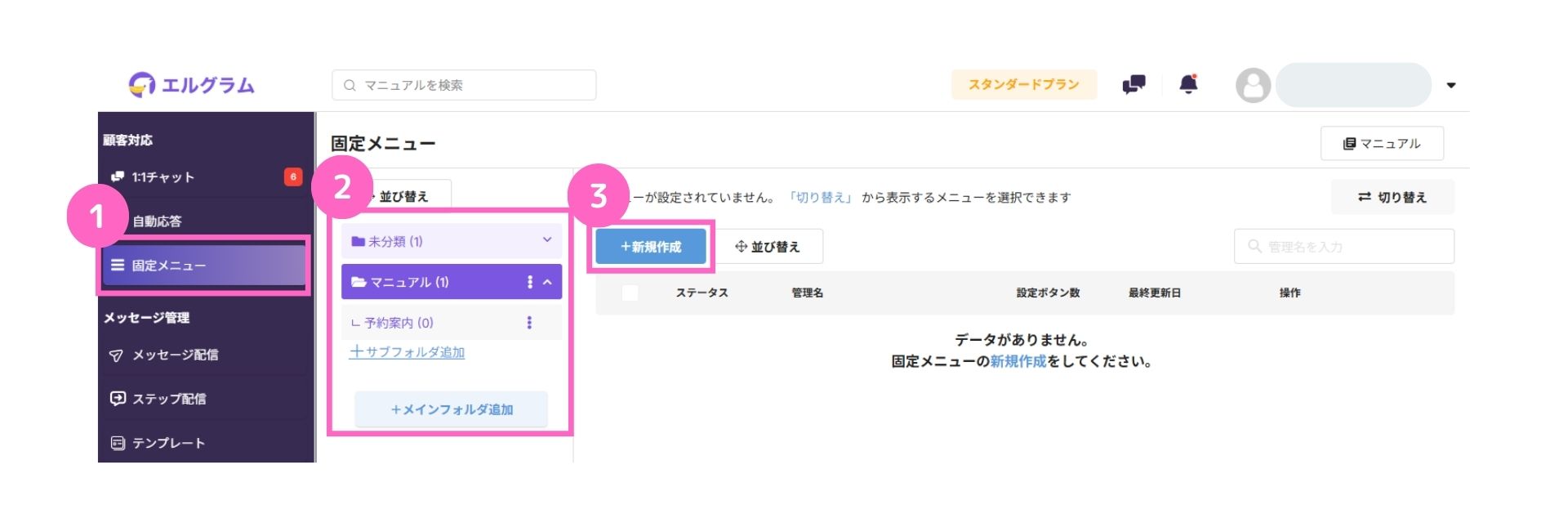This screenshot has height=523, width=1568.
Task: Click the 設定ボタン数 column header
Action: pos(1048,293)
